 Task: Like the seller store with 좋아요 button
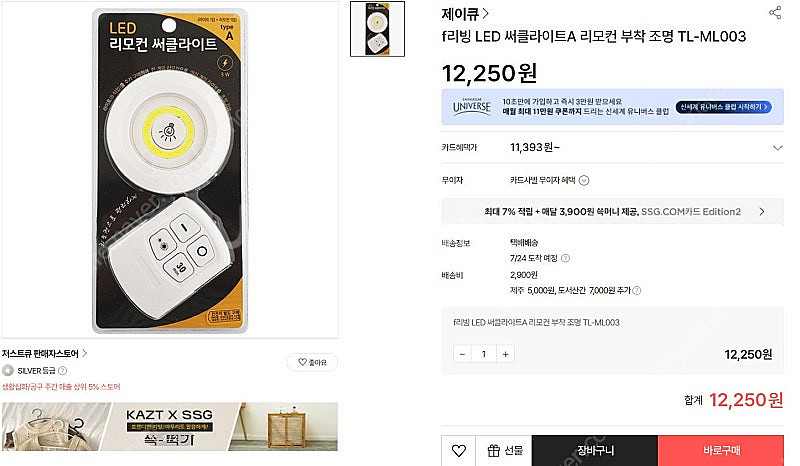tap(311, 362)
